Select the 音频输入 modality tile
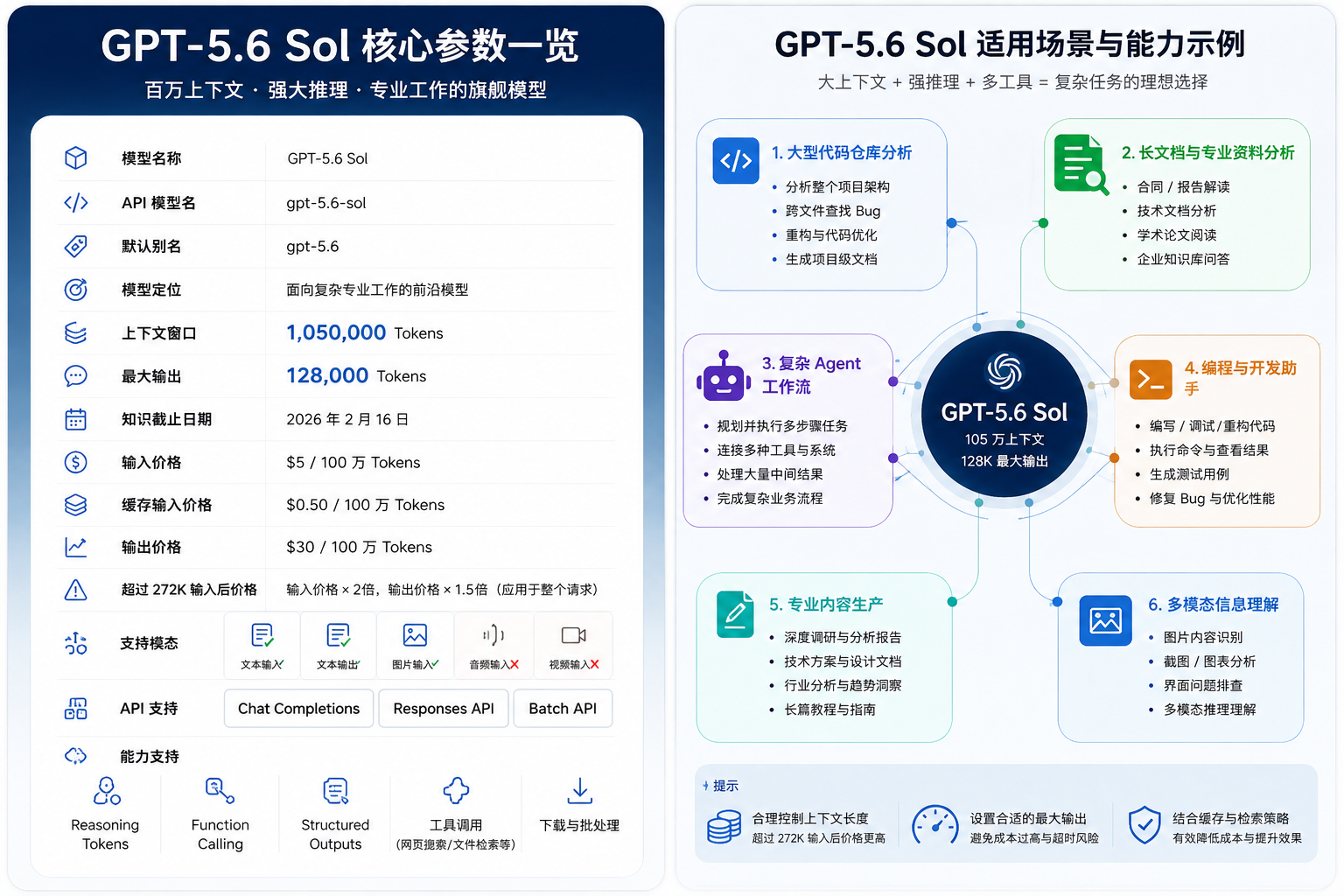 [493, 646]
